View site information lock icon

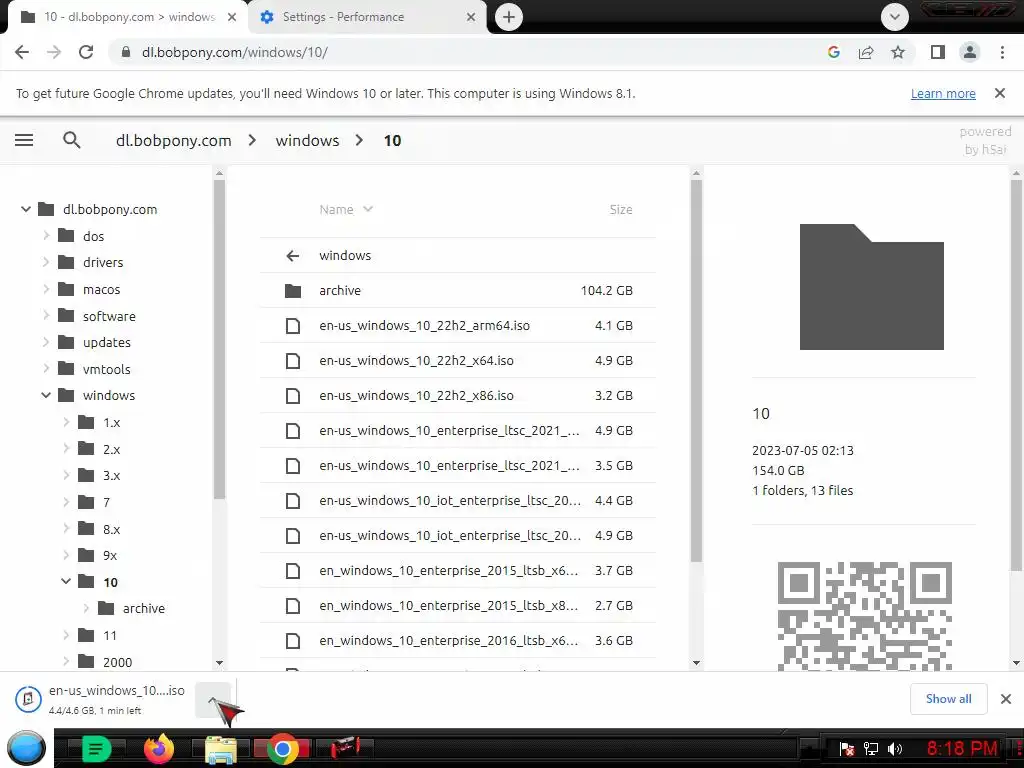126,52
